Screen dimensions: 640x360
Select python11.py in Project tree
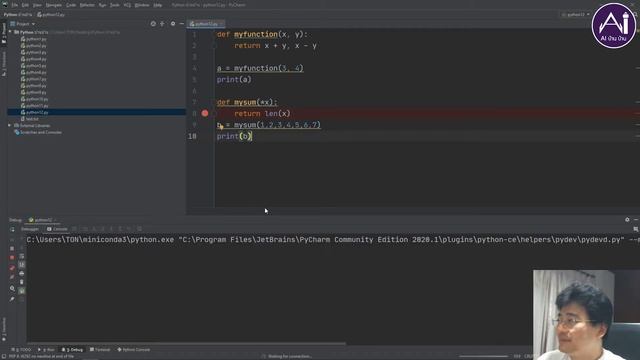(x=34, y=106)
